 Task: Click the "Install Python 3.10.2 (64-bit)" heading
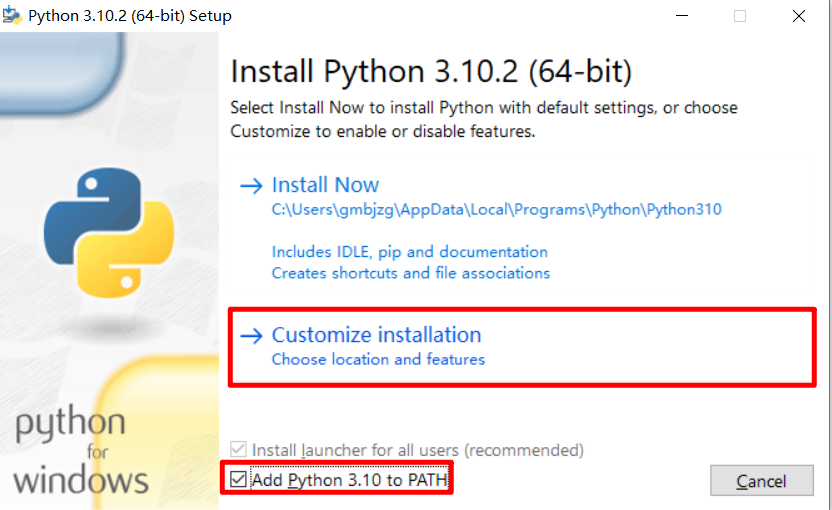pyautogui.click(x=431, y=72)
